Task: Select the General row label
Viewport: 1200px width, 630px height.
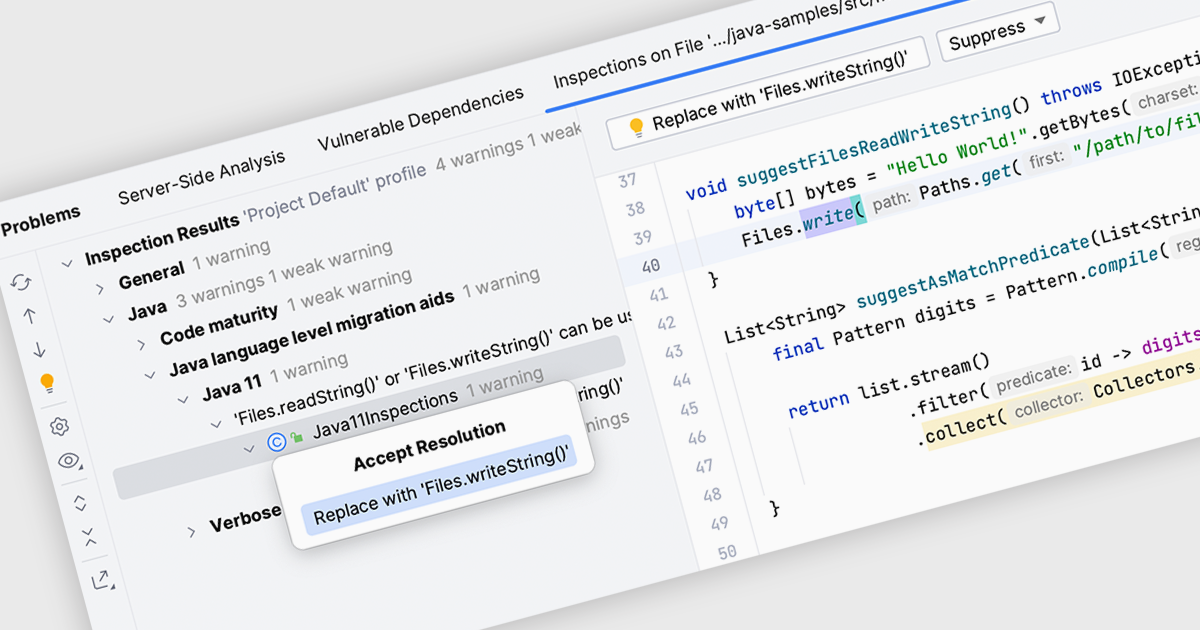Action: [151, 275]
